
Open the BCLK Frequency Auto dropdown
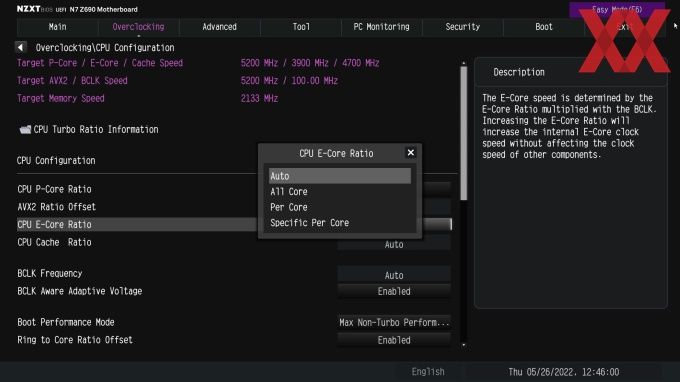pos(394,275)
